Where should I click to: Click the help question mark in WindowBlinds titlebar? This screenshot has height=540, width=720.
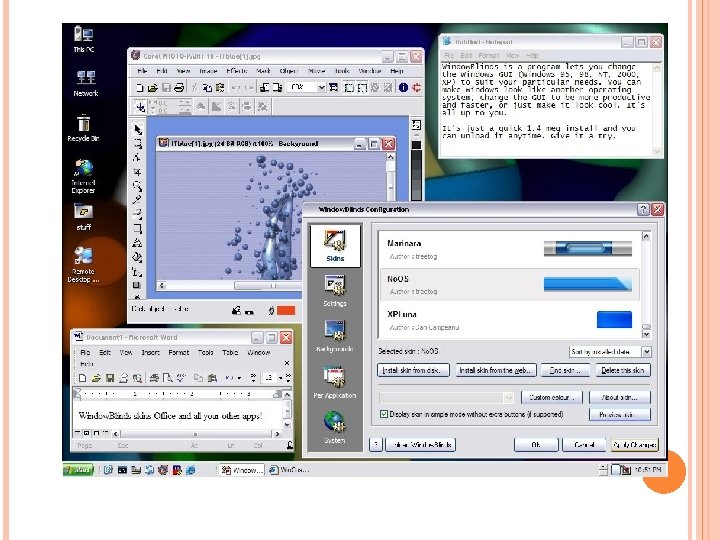[643, 209]
